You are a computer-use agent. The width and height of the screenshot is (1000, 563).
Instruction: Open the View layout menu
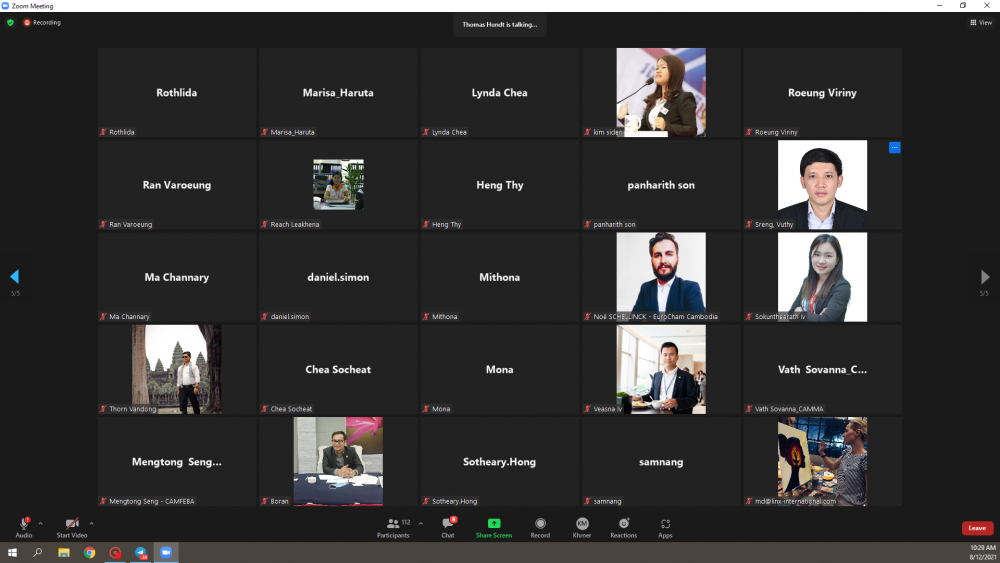pos(980,22)
